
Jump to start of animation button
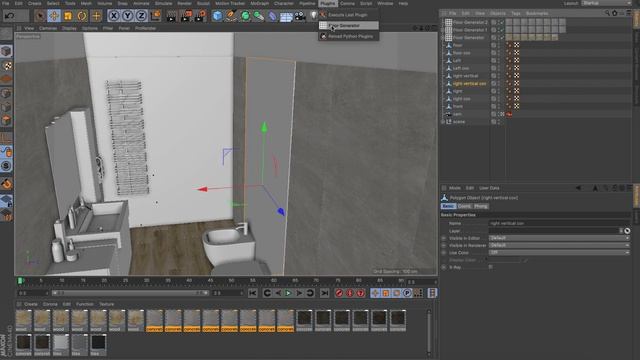253,293
